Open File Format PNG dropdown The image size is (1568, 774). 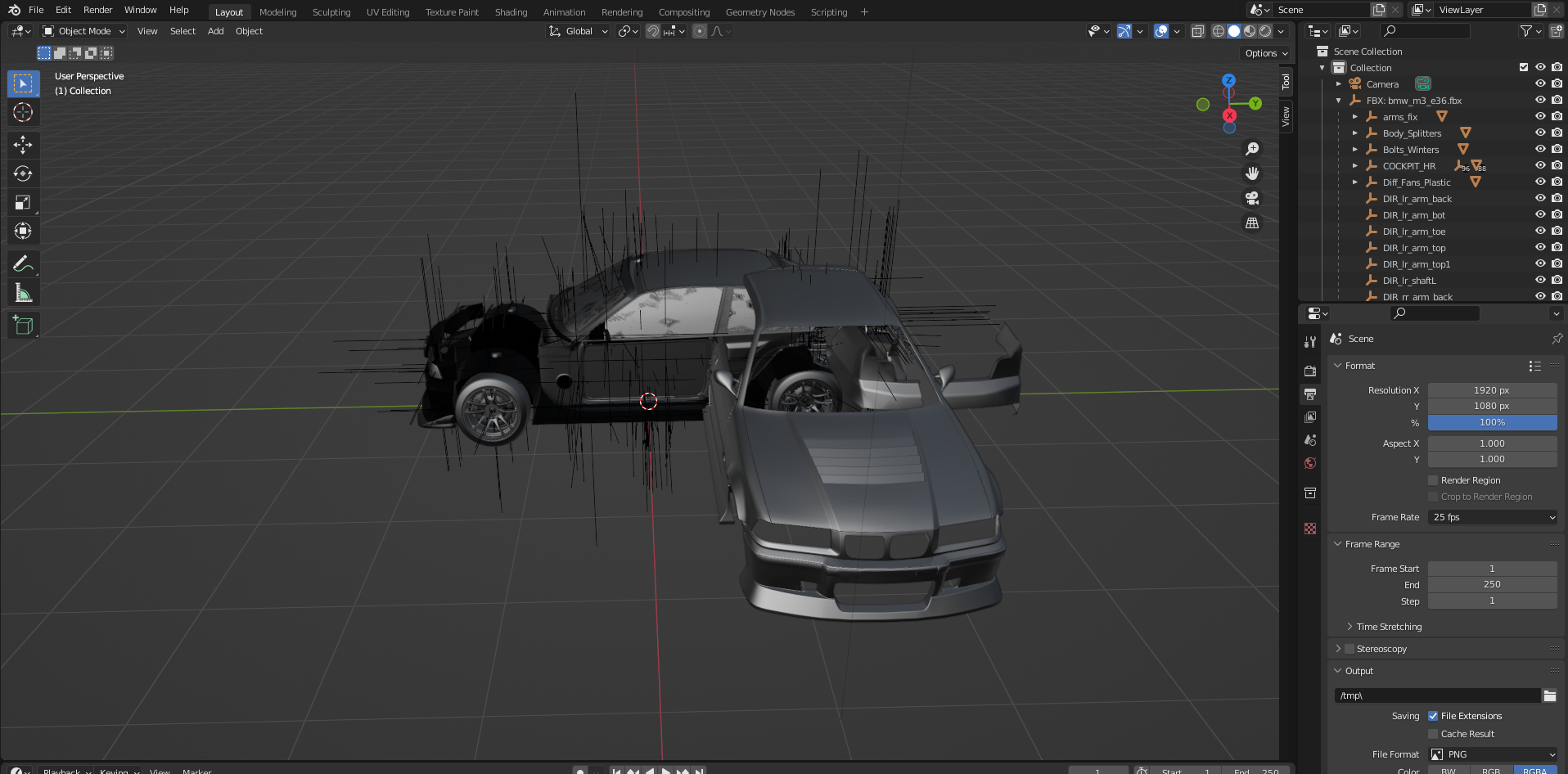1493,754
